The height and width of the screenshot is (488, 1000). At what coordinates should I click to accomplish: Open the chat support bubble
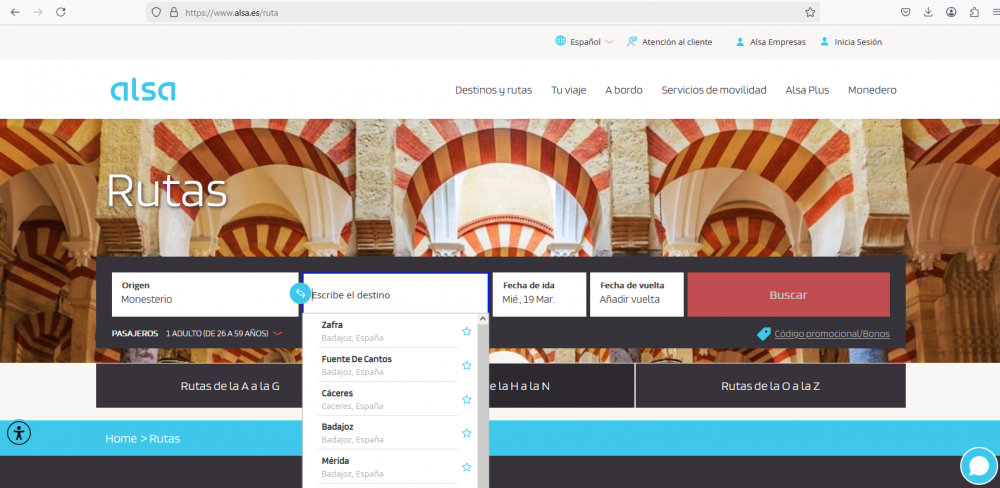tap(978, 466)
